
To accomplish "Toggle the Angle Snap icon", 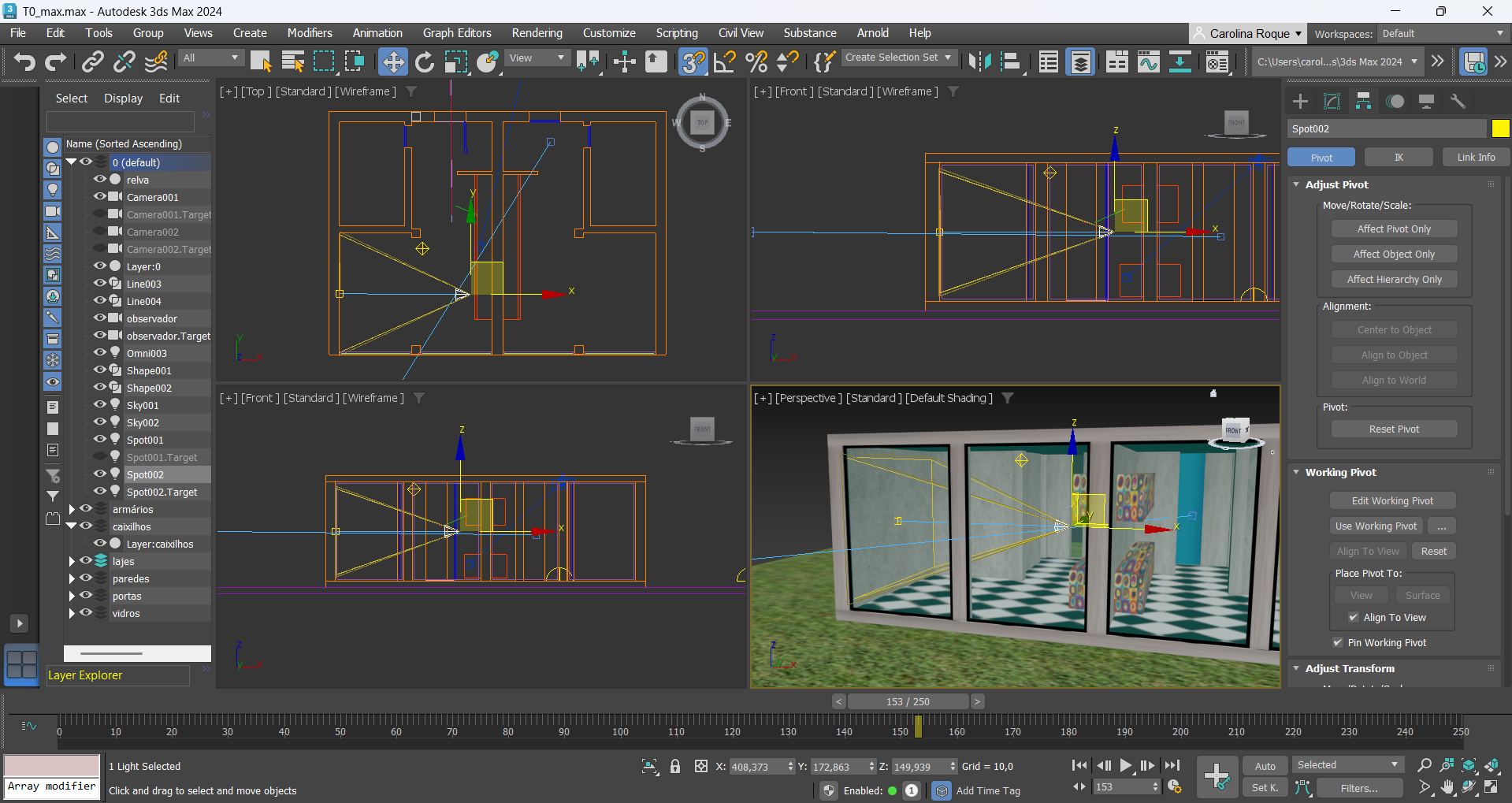I will 724,61.
